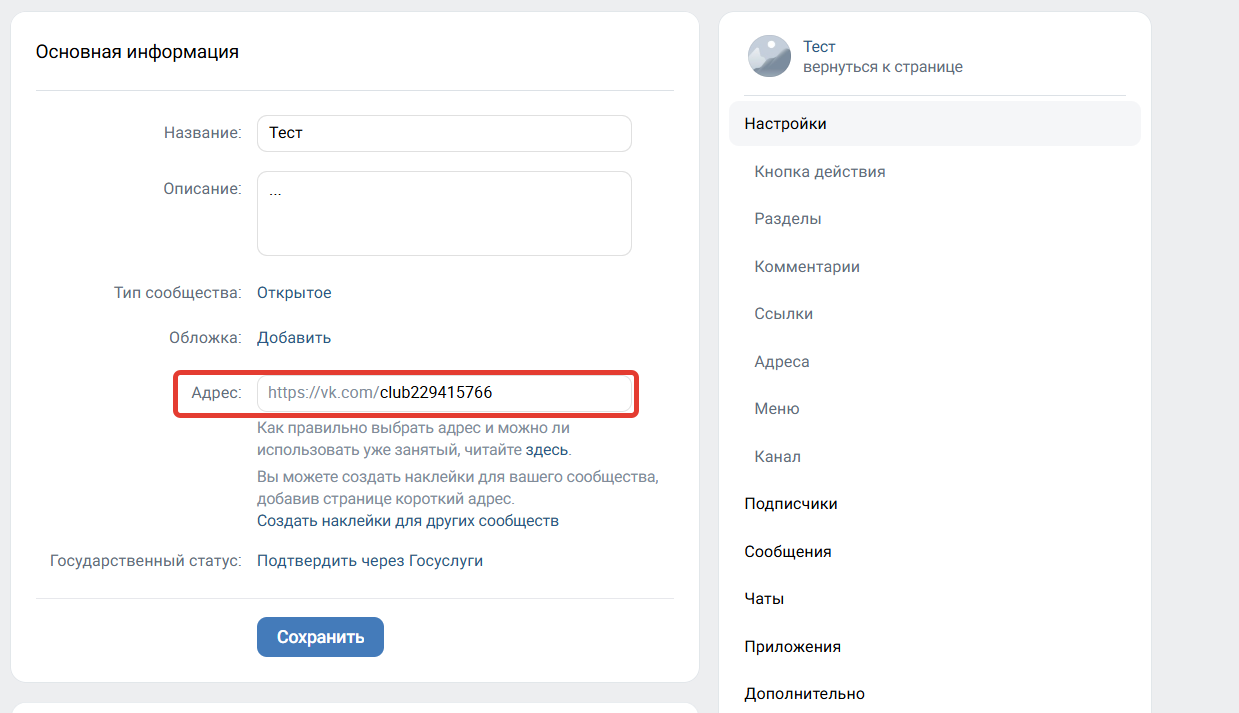
Task: Click the Тест community avatar thumbnail
Action: tap(769, 56)
